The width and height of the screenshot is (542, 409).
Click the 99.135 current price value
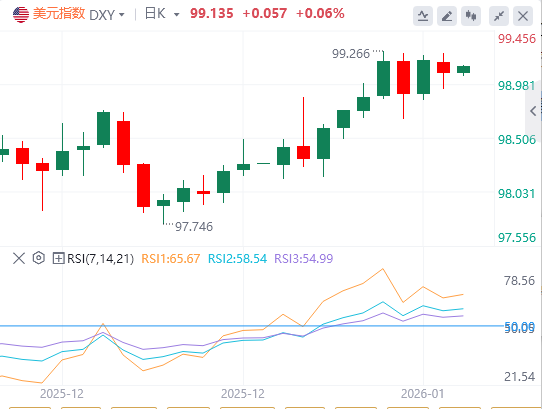[212, 13]
